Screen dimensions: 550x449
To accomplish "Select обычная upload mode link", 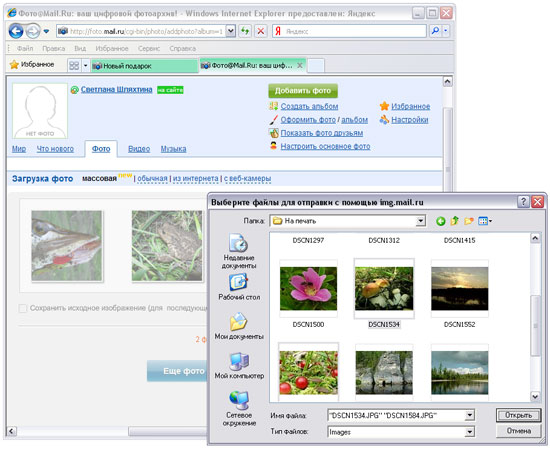I will [x=152, y=179].
